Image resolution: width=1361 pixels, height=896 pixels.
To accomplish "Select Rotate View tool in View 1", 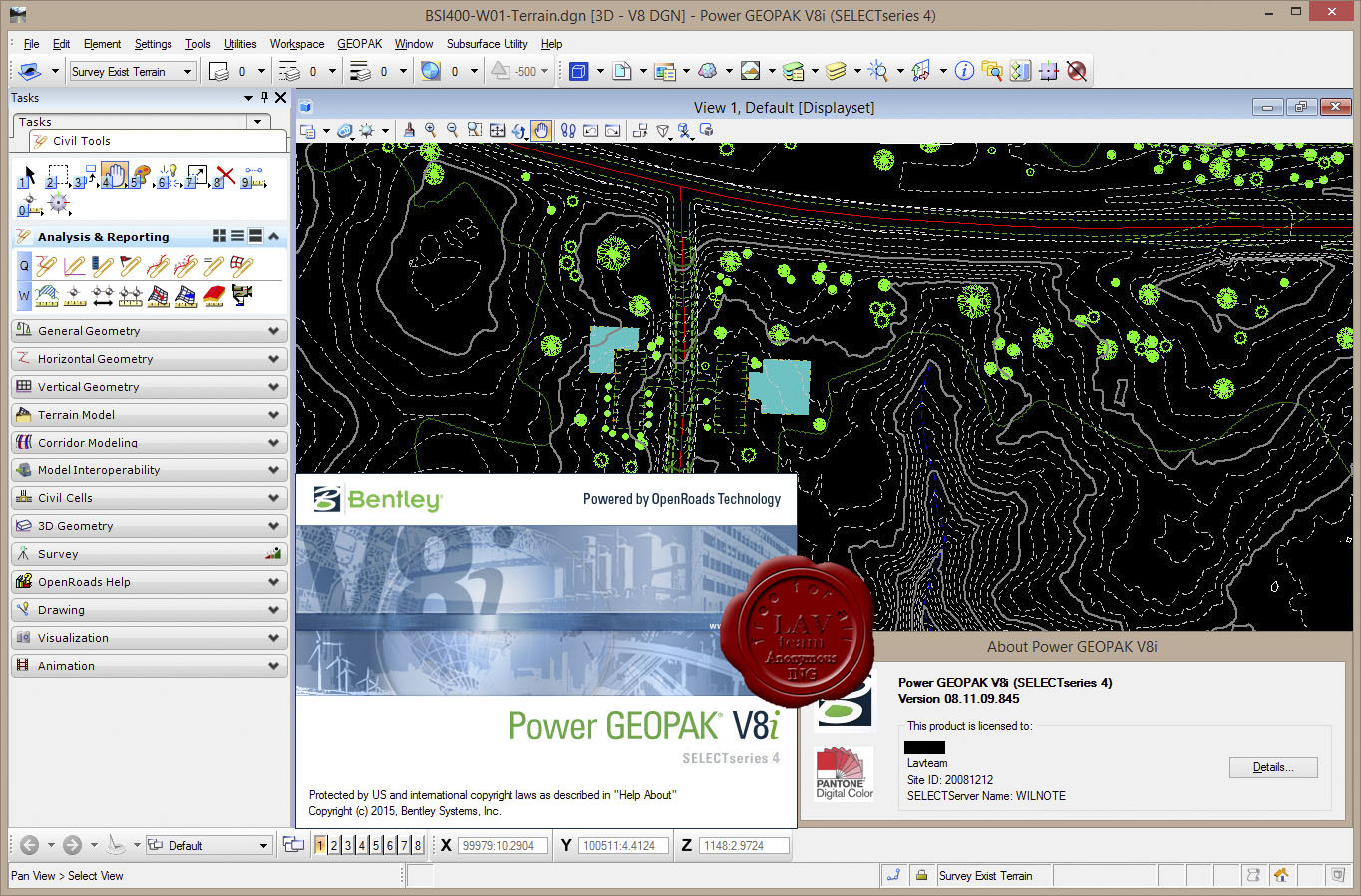I will click(x=518, y=130).
